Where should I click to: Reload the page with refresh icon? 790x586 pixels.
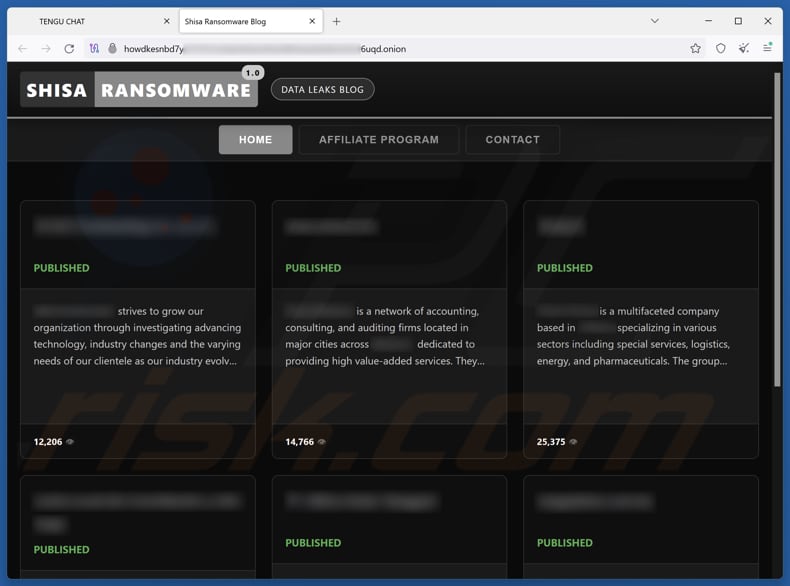pyautogui.click(x=70, y=49)
